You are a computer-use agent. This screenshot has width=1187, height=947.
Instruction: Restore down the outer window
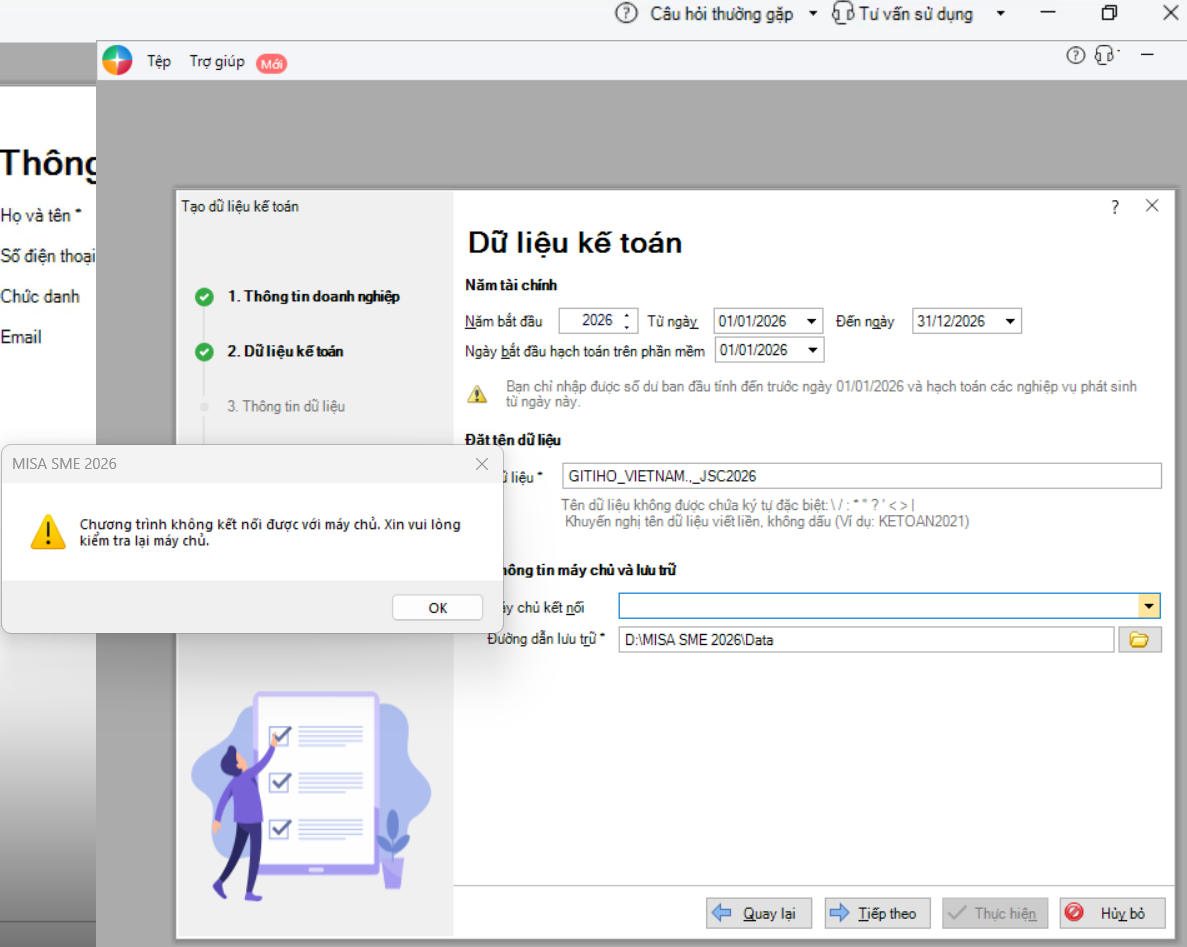[1109, 13]
